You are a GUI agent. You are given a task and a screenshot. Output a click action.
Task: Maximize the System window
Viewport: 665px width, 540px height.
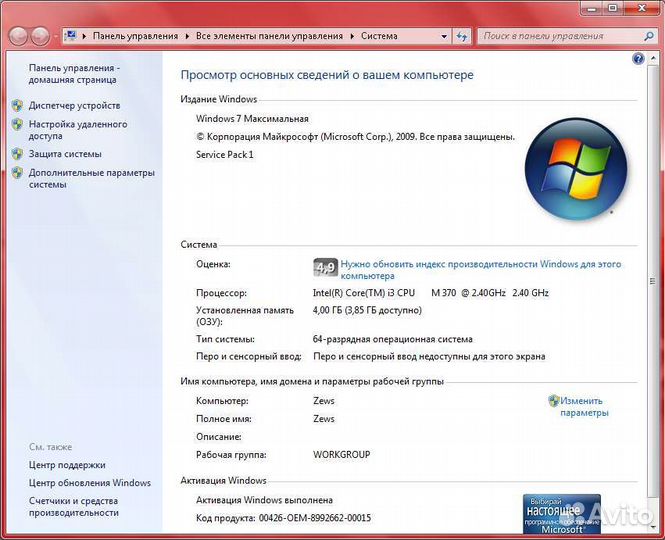(x=612, y=8)
